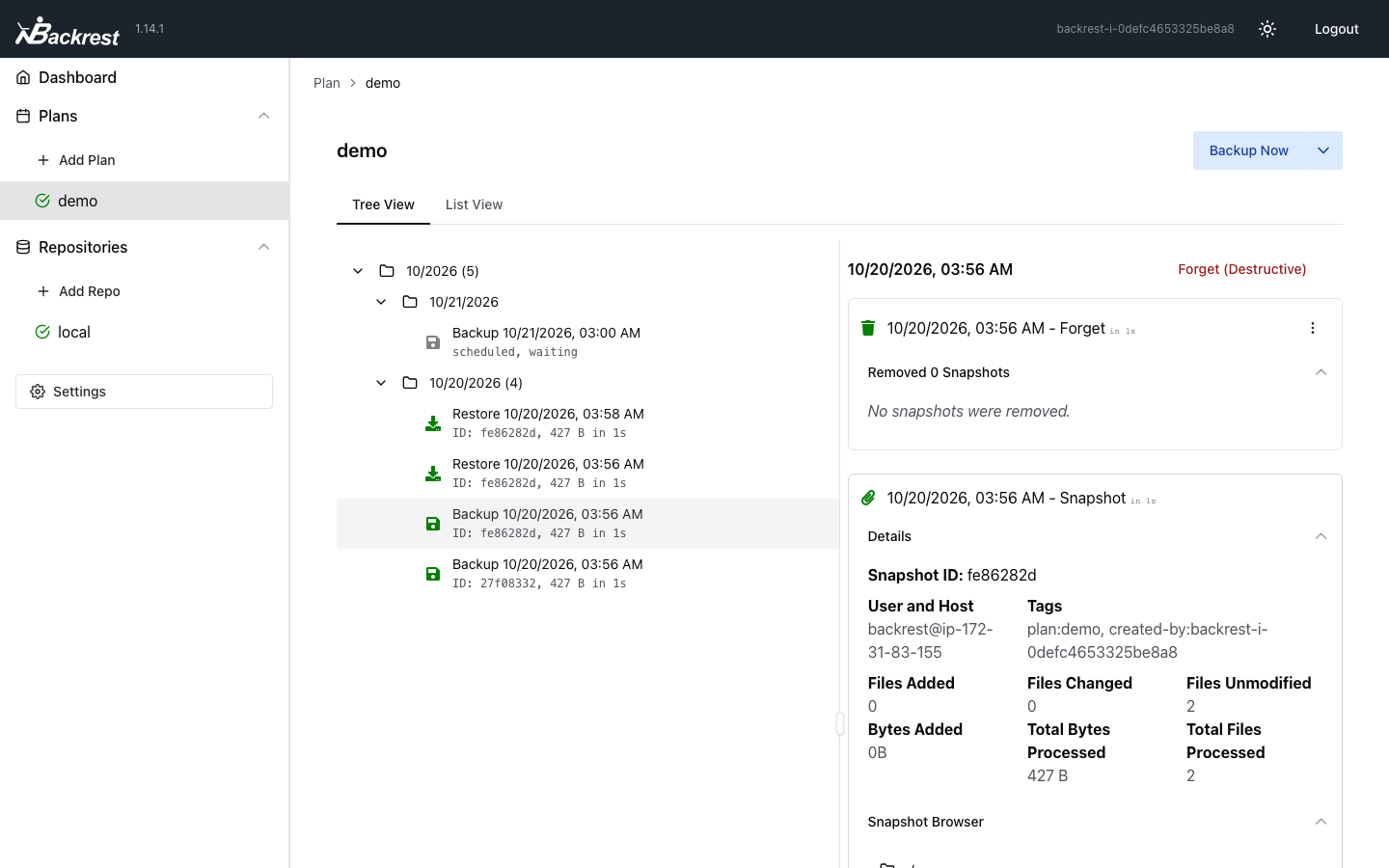This screenshot has width=1389, height=868.
Task: Click the folder icon for 10/2026 (5)
Action: [387, 271]
